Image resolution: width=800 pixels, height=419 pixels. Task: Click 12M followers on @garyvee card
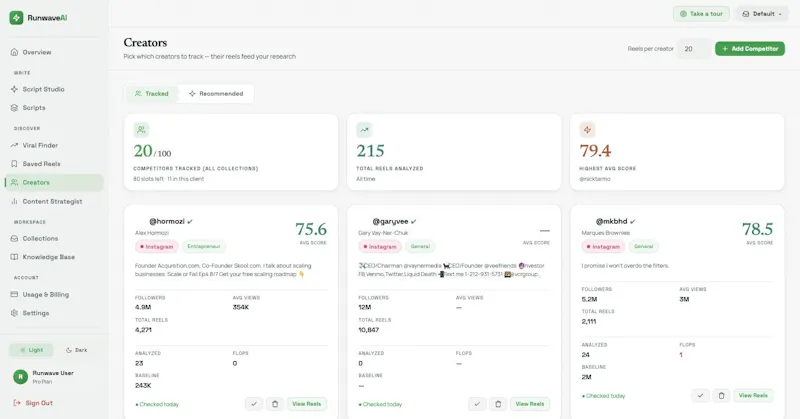(x=365, y=307)
